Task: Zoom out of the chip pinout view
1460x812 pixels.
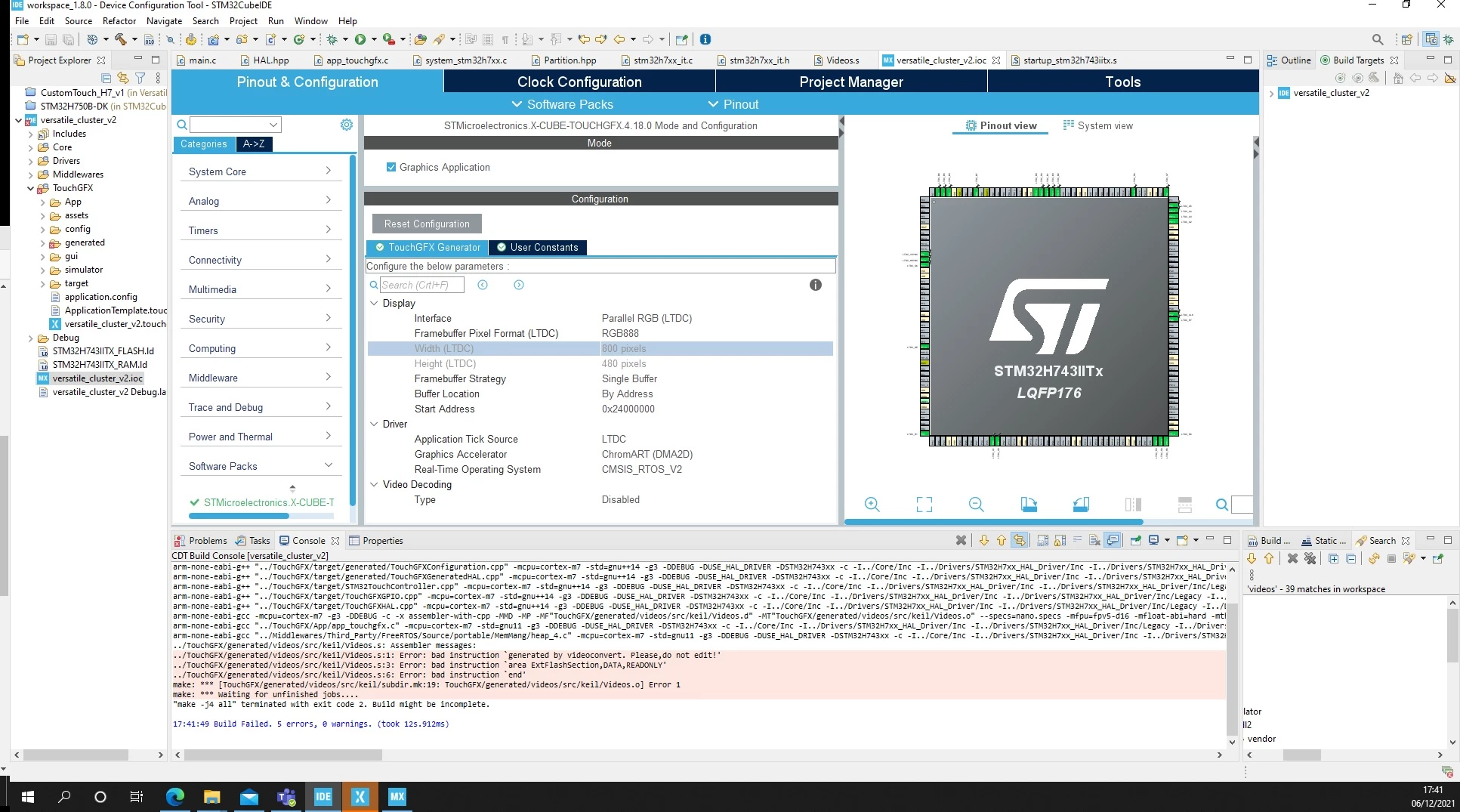Action: click(976, 505)
